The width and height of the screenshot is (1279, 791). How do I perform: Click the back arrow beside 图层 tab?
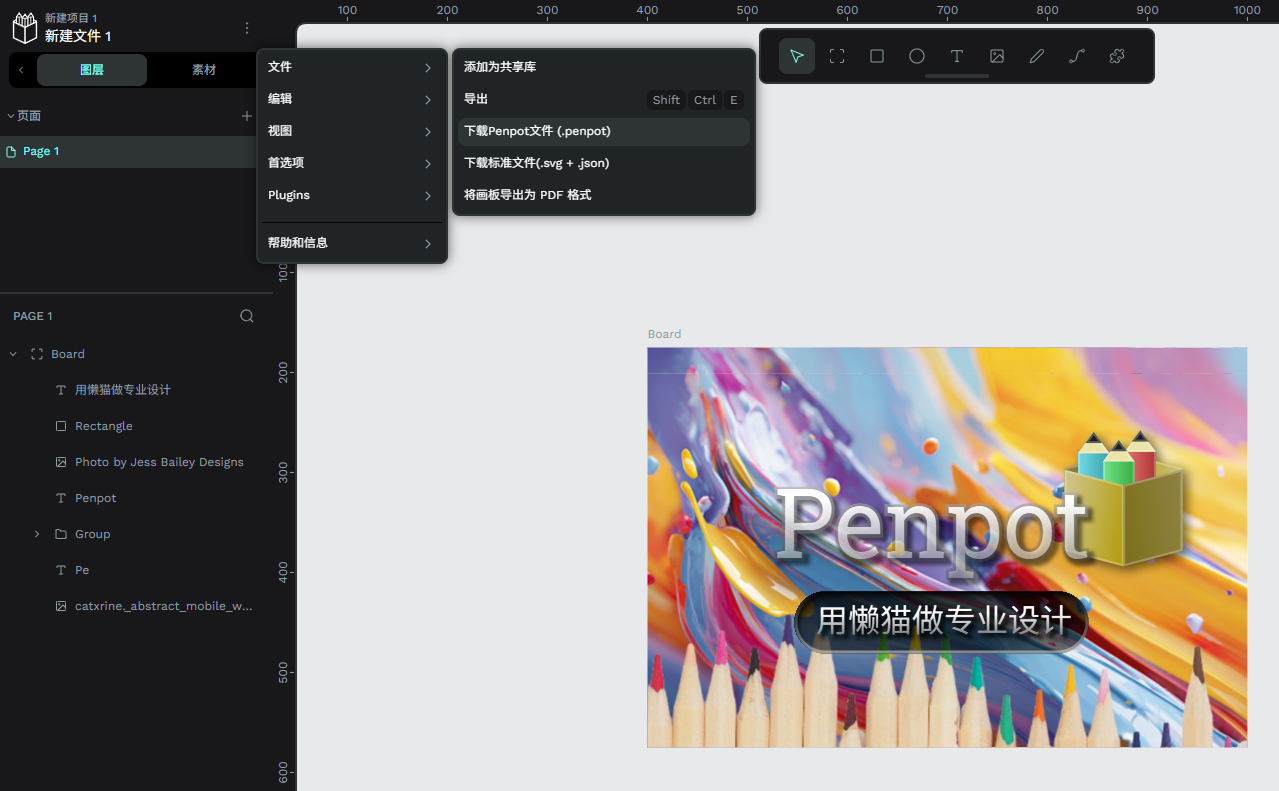point(21,70)
